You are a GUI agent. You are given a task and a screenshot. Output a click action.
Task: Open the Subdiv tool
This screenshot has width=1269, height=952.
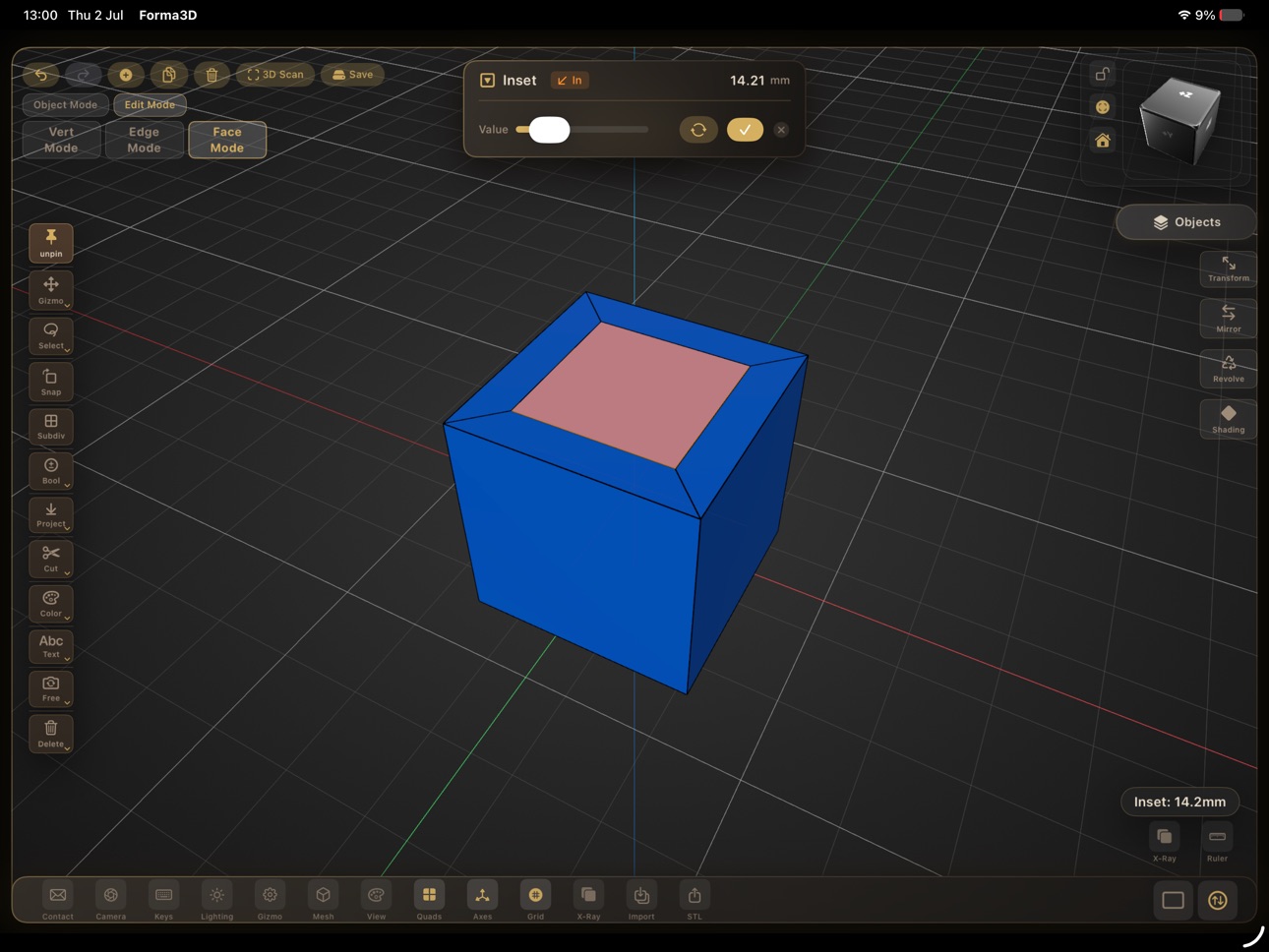point(51,426)
